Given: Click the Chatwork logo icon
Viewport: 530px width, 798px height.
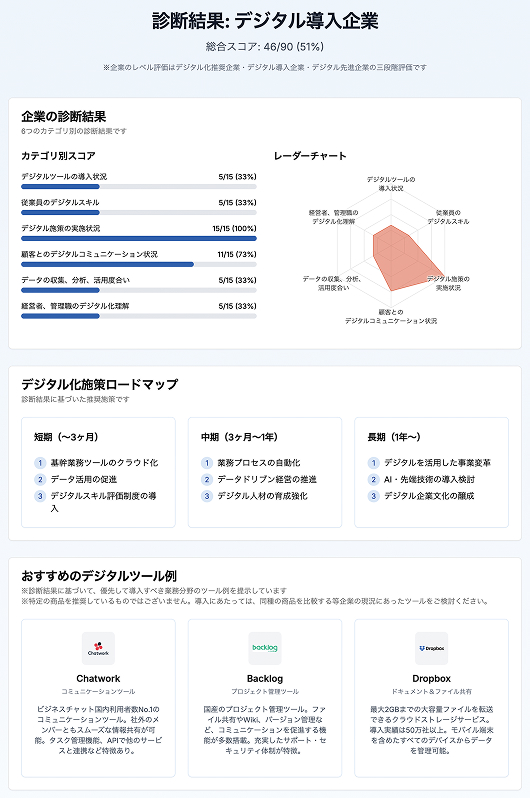Looking at the screenshot, I should (x=98, y=648).
